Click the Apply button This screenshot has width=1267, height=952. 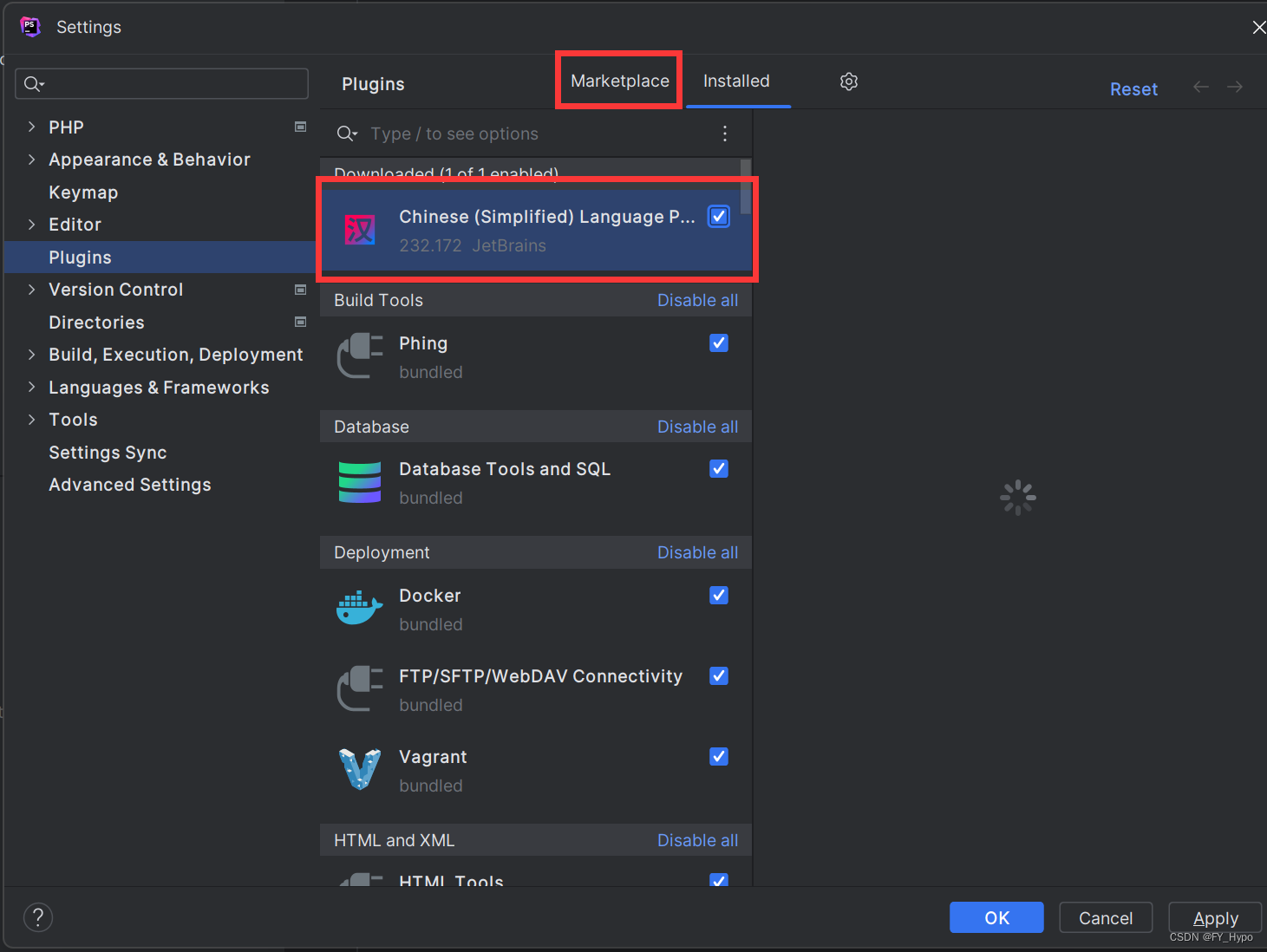[x=1215, y=917]
